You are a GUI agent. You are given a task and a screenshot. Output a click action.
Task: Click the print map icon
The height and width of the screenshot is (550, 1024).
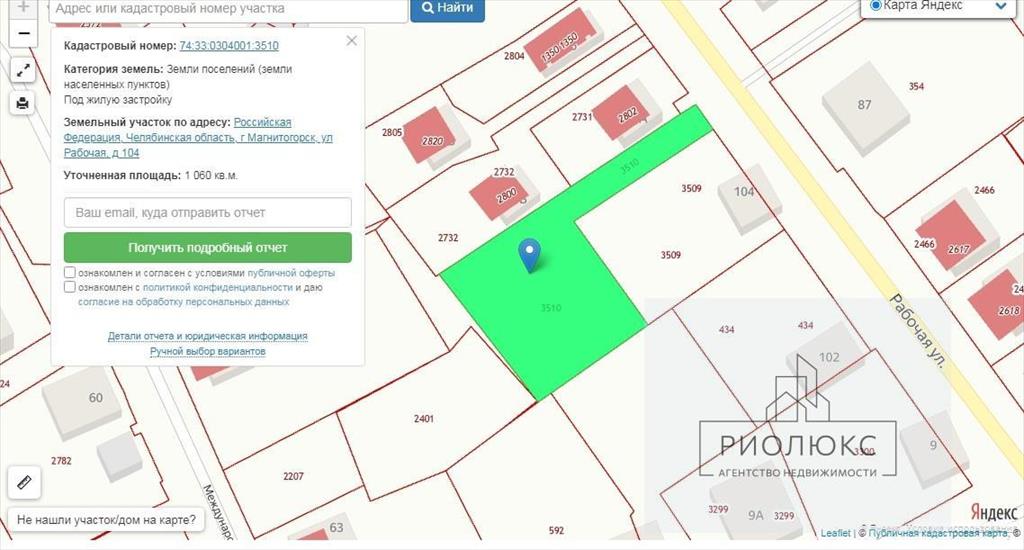pos(24,103)
